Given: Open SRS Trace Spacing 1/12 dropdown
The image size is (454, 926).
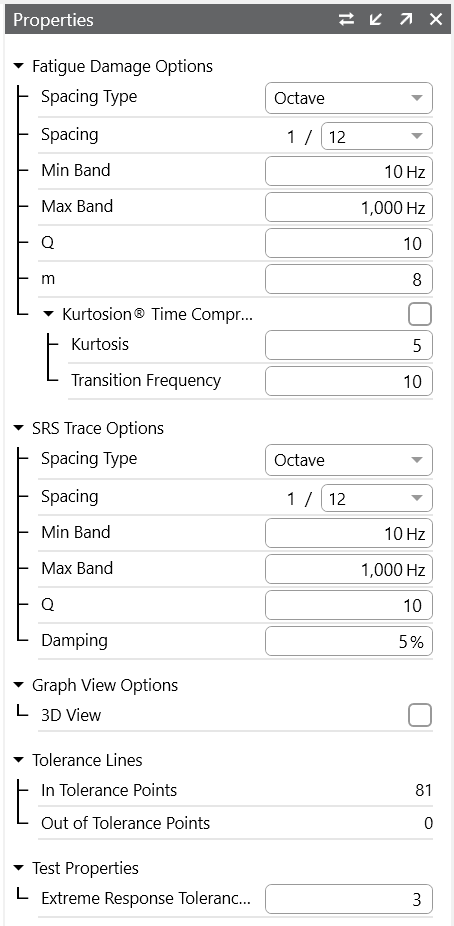Looking at the screenshot, I should tap(377, 499).
